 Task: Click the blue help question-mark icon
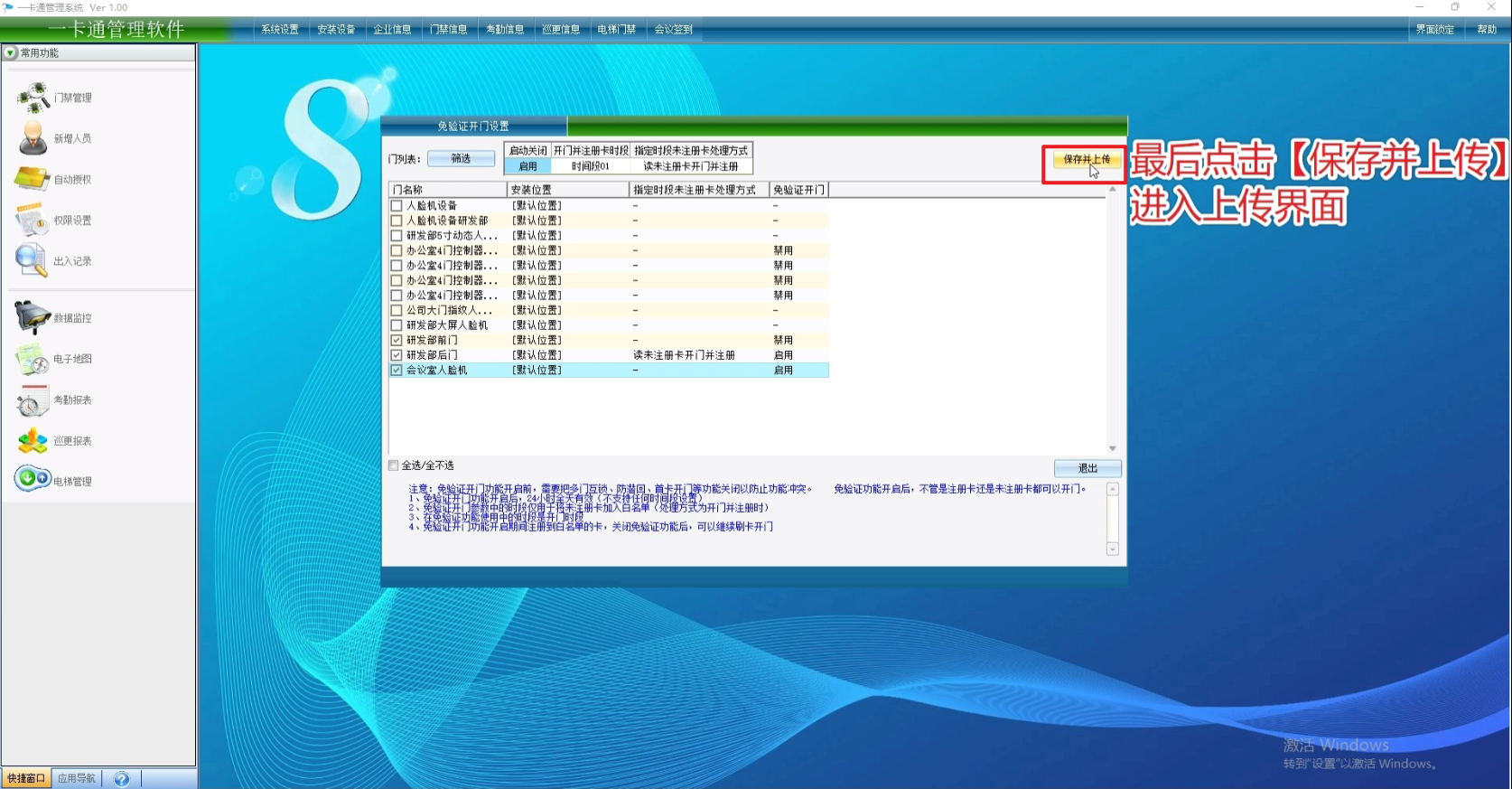(122, 779)
